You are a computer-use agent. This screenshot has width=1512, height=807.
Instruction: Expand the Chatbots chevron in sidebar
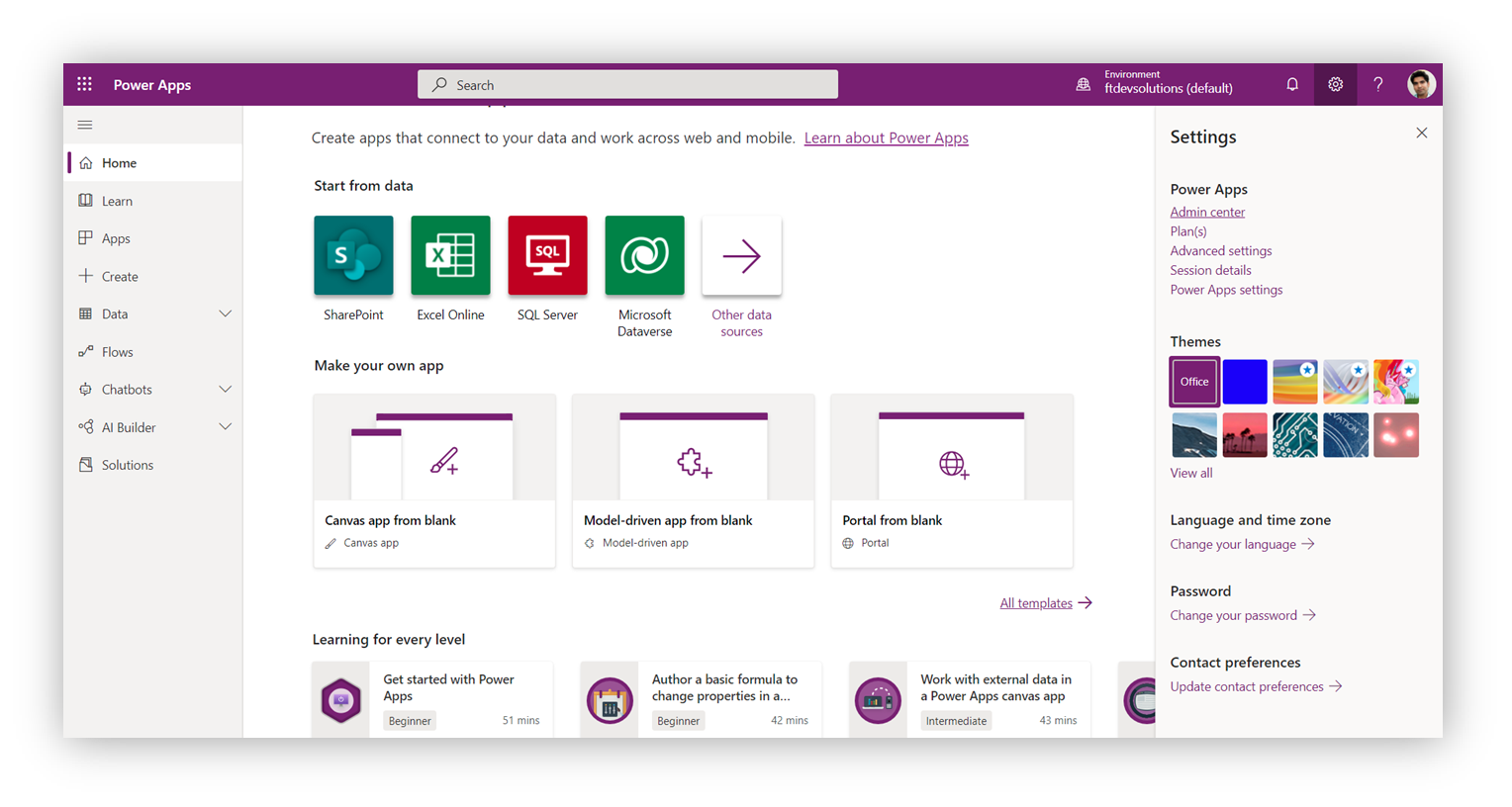tap(225, 390)
